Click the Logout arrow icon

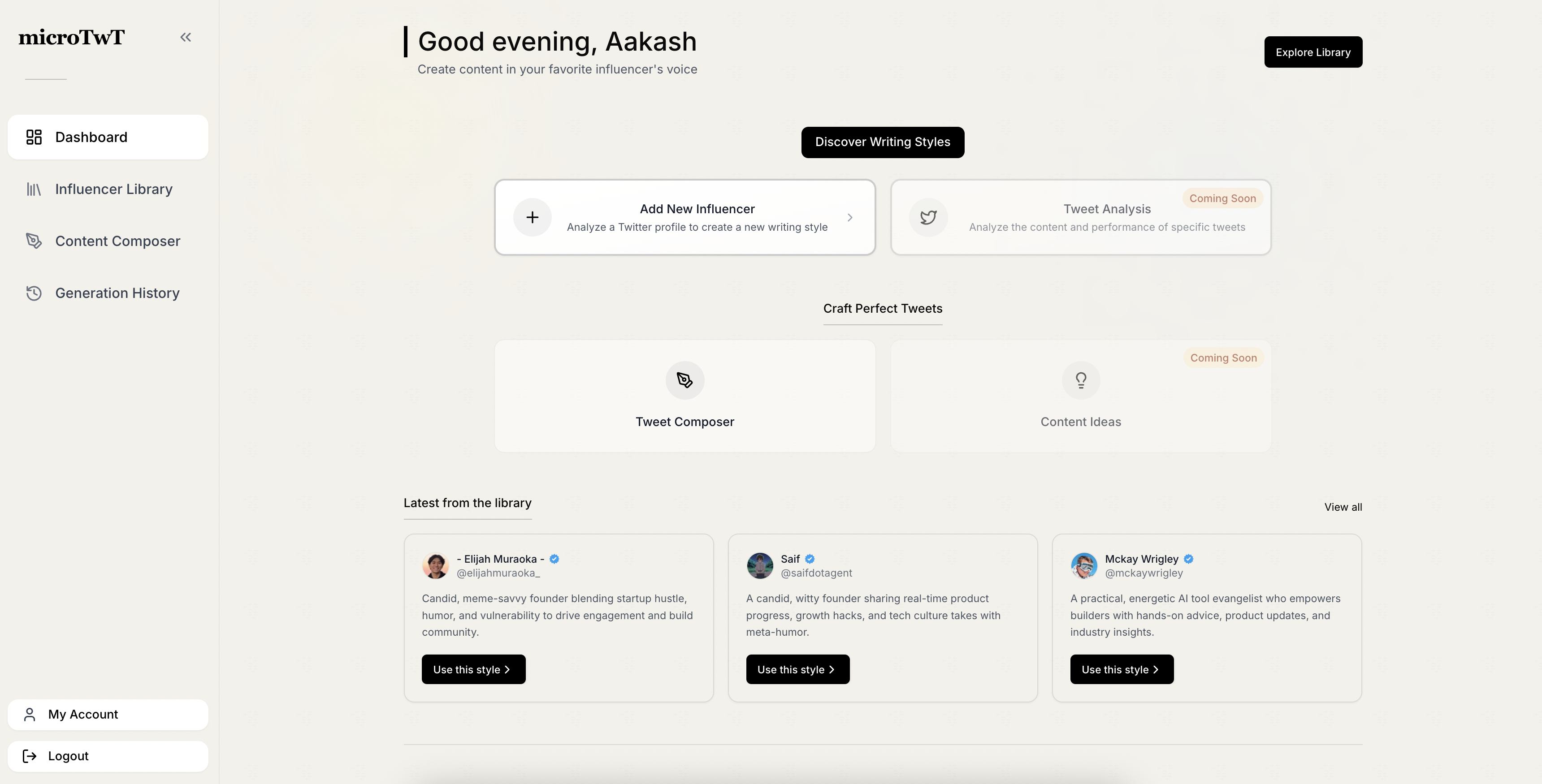click(x=29, y=756)
